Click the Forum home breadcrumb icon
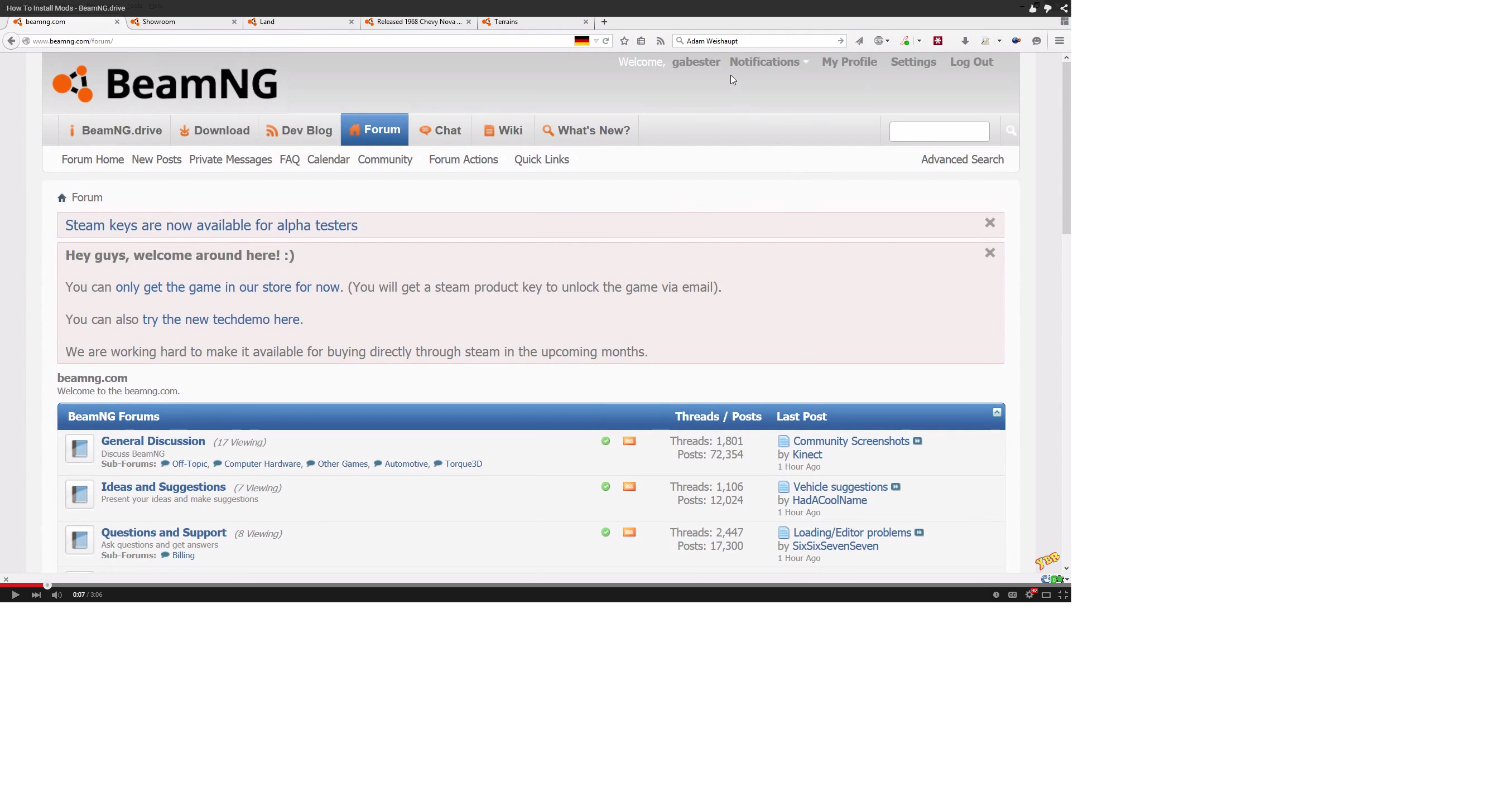 [62, 198]
